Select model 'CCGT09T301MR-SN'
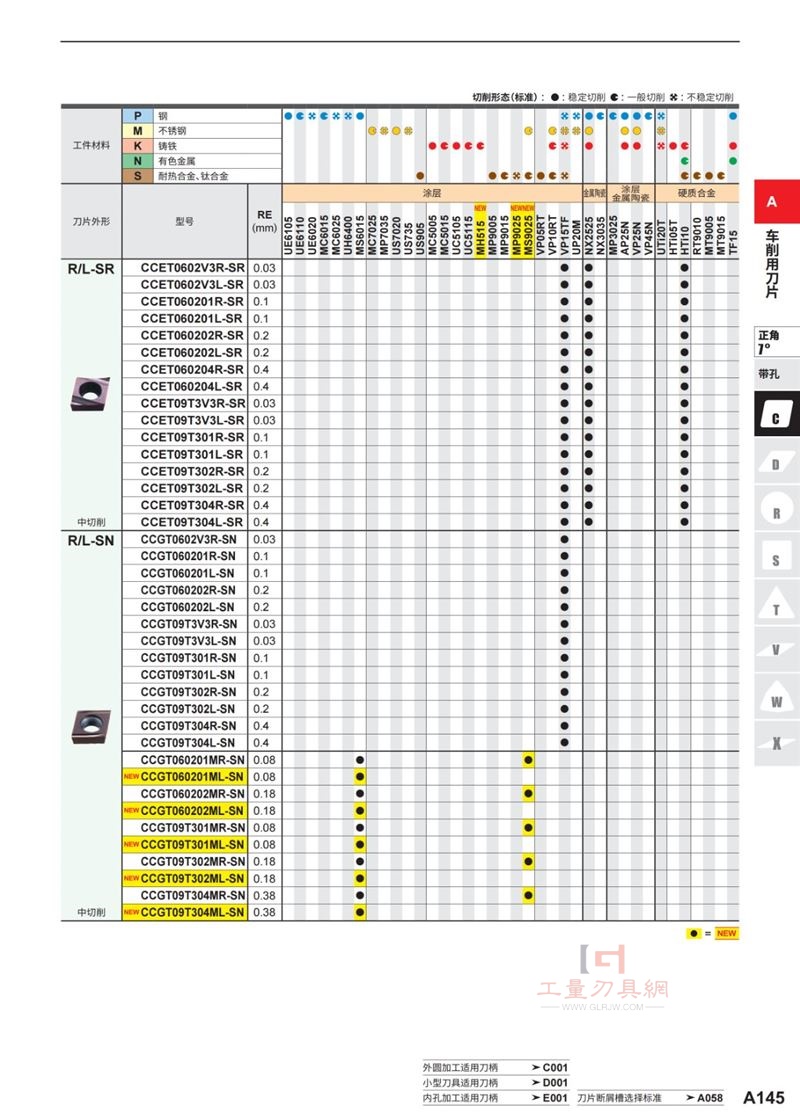800x1120 pixels. coord(193,828)
